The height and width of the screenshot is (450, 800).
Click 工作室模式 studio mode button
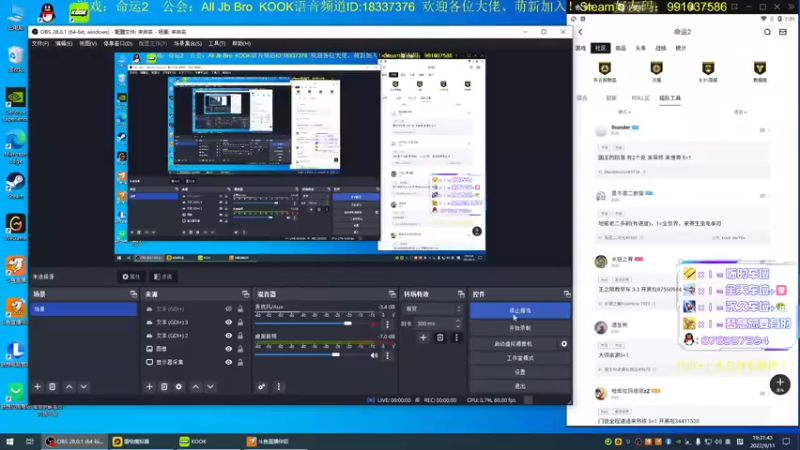tap(520, 358)
